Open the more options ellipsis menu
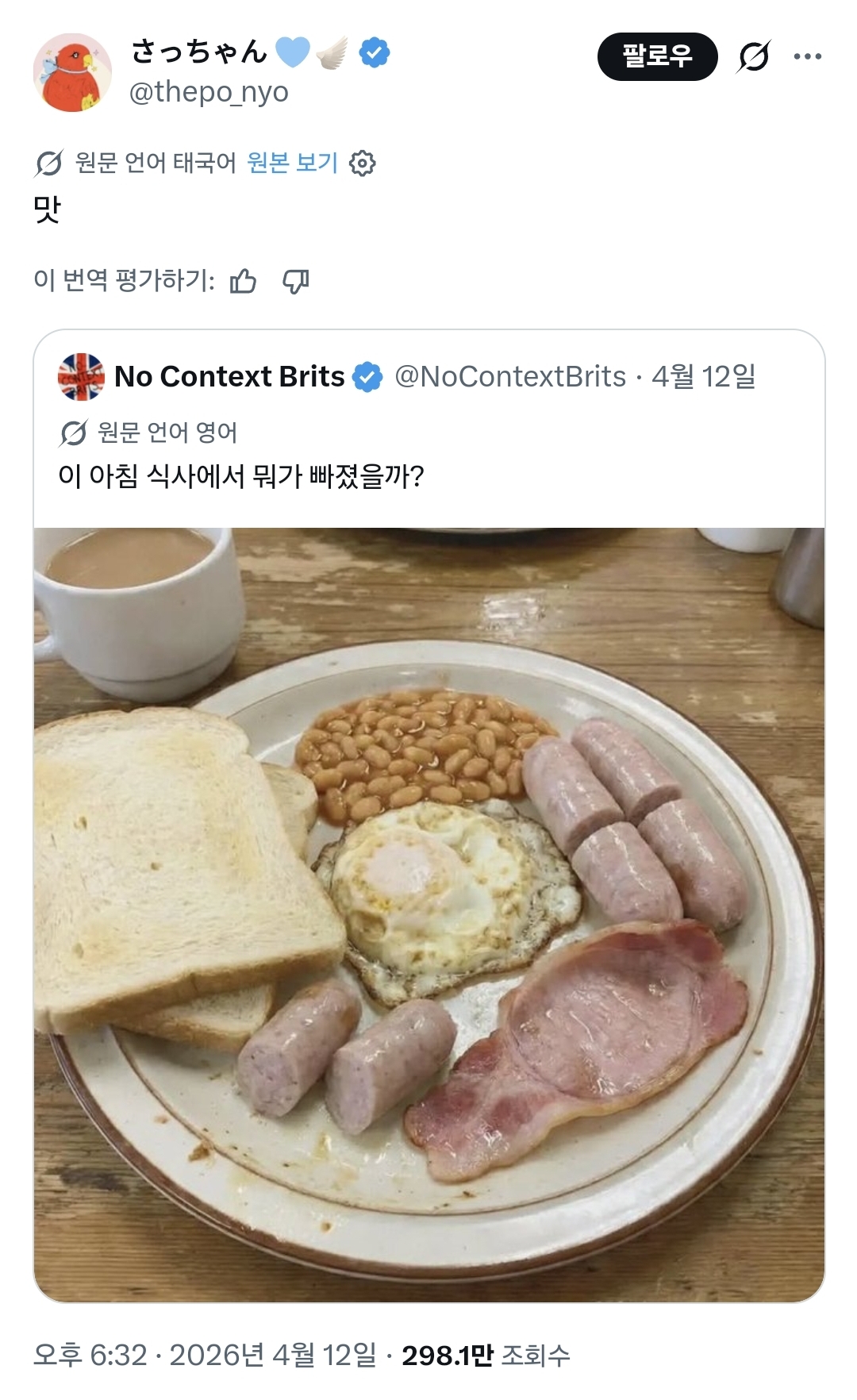Screen dimensions: 857x1400 (807, 56)
